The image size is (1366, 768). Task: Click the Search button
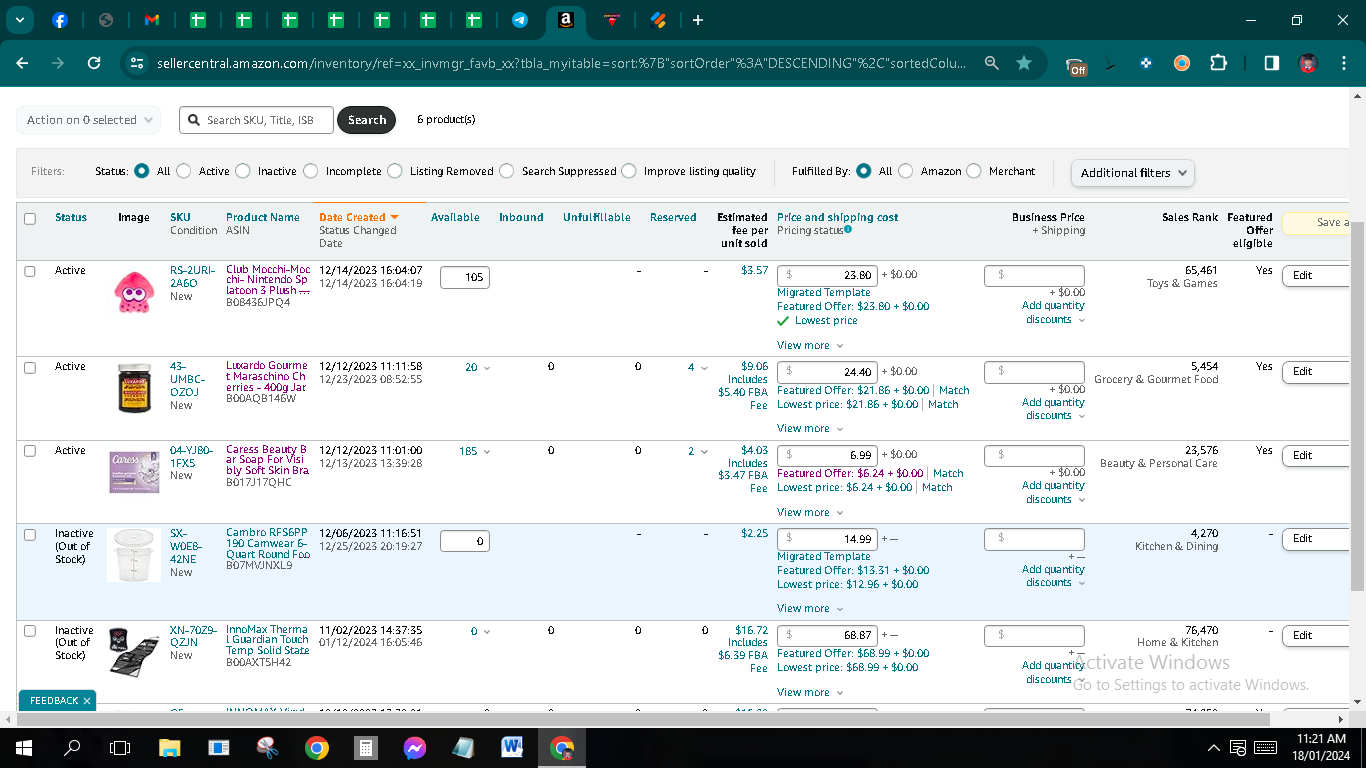tap(367, 120)
